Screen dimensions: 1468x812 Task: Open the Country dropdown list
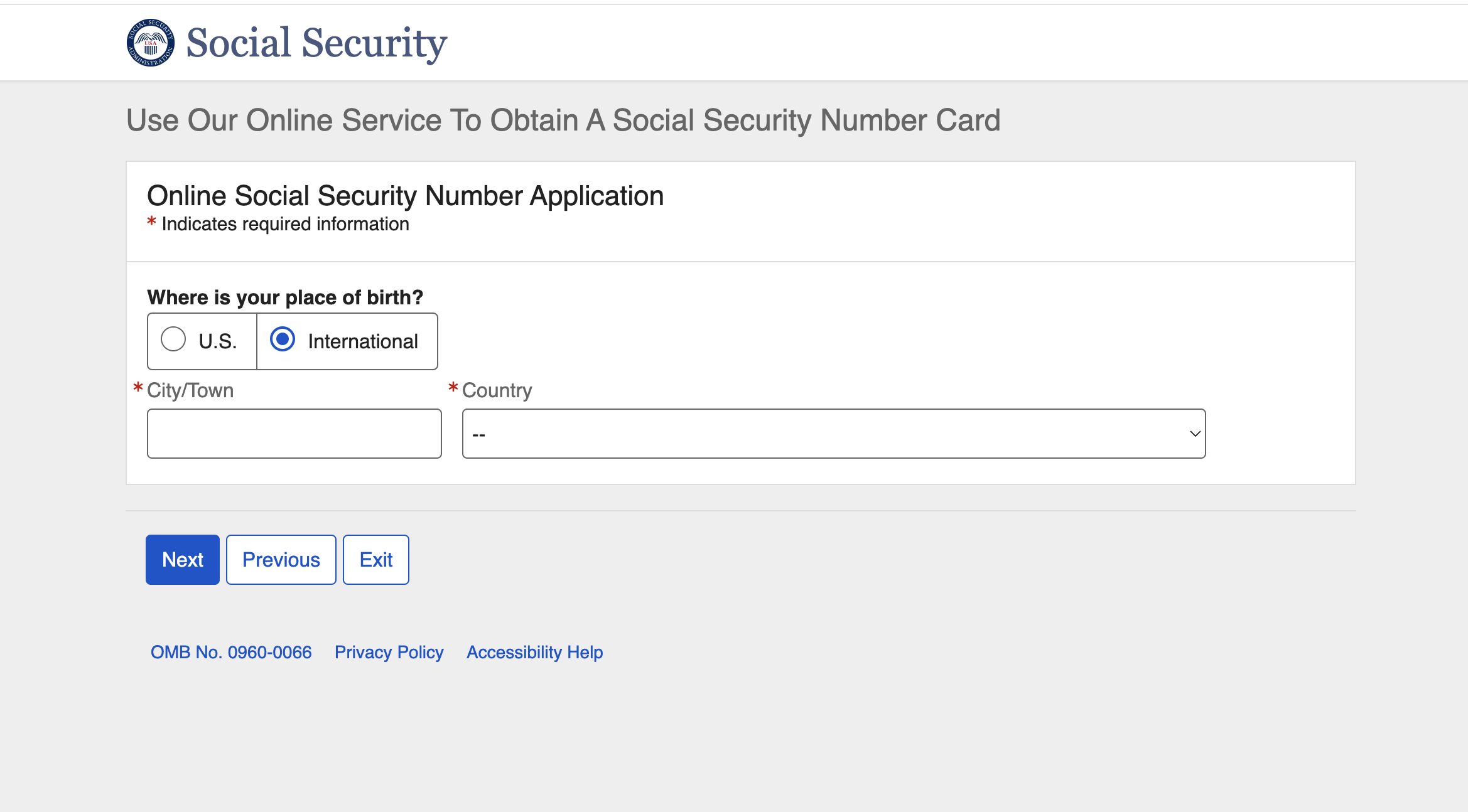[834, 434]
